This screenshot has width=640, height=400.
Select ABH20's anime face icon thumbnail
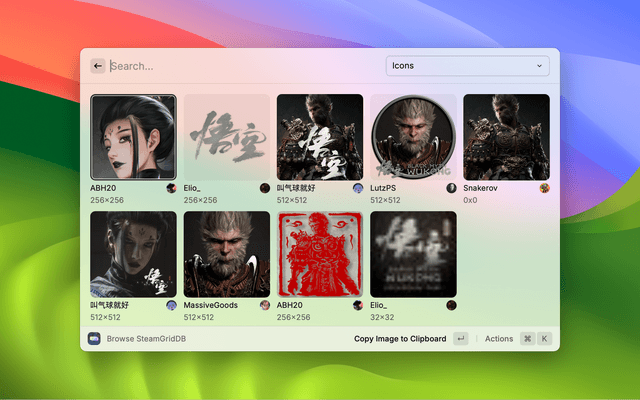[133, 137]
